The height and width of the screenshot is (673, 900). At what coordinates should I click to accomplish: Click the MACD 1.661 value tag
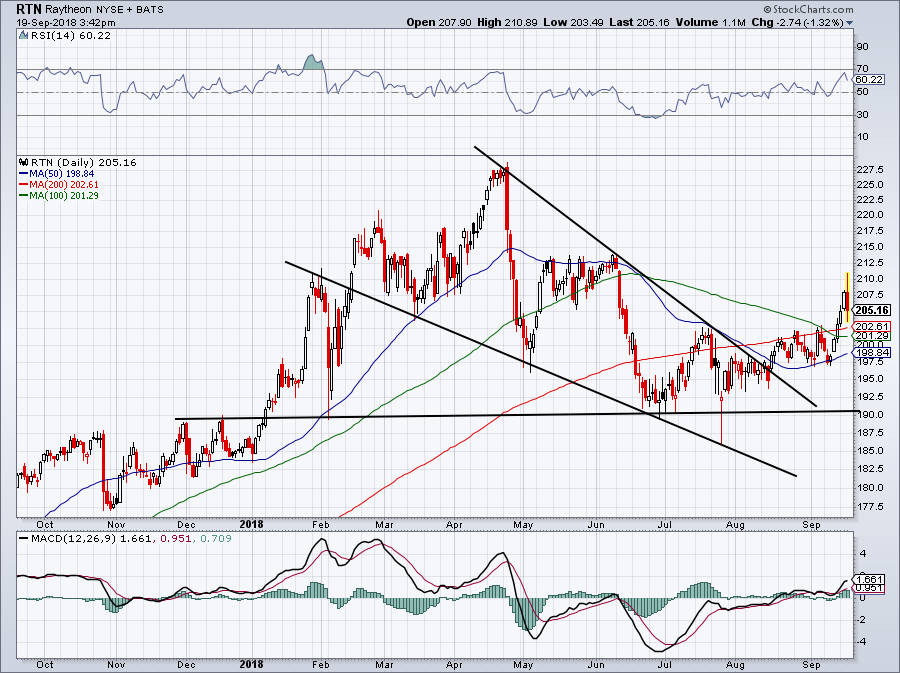(868, 579)
